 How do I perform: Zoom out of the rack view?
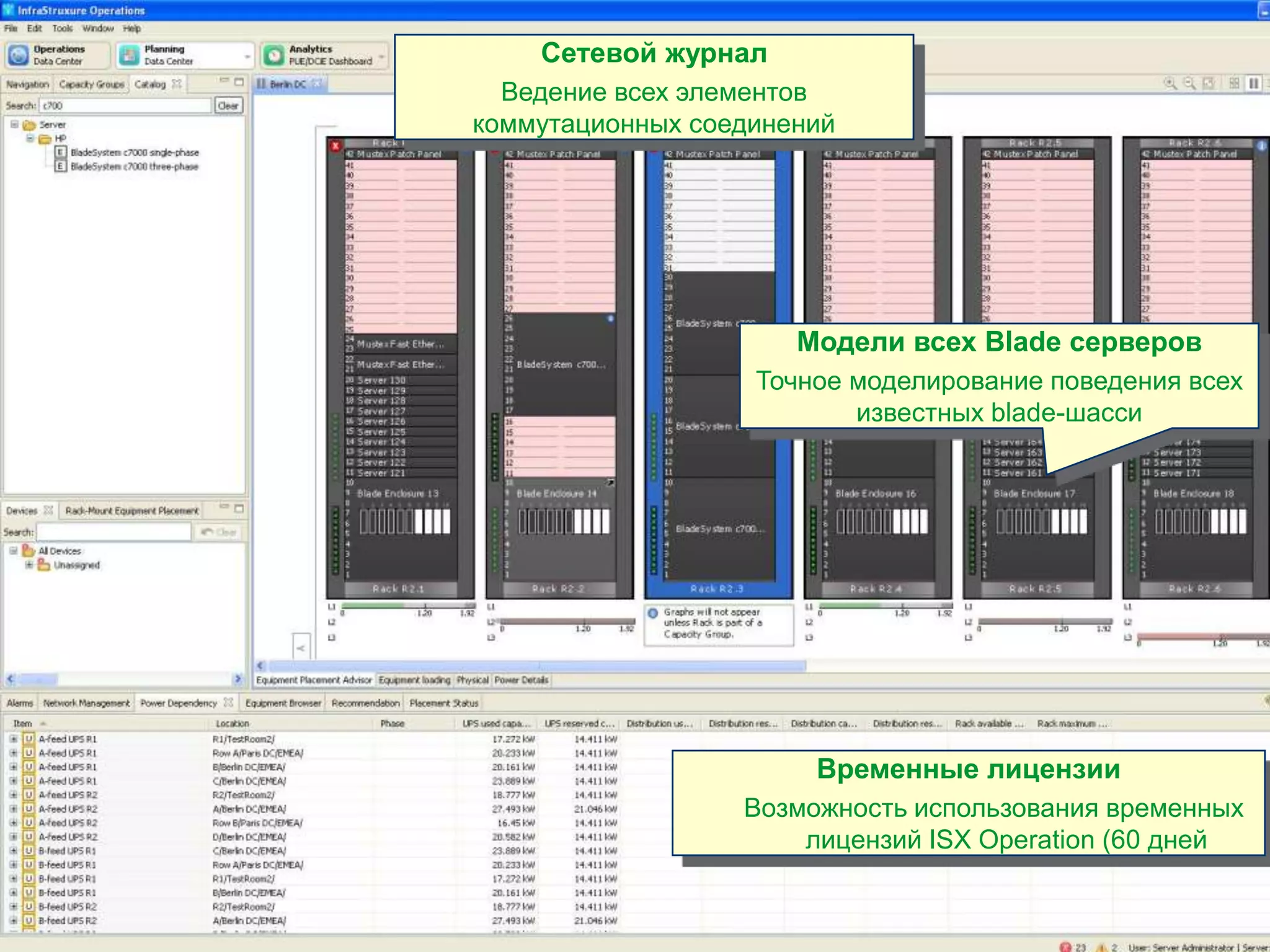pos(1189,83)
